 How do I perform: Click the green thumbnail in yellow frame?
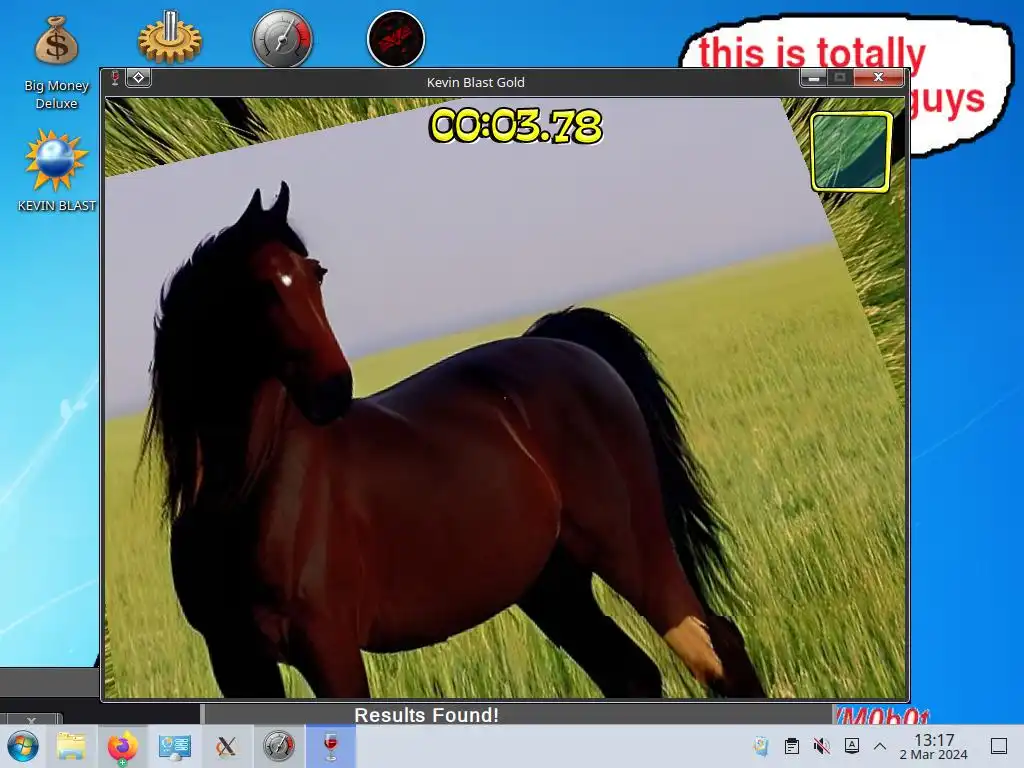point(850,152)
